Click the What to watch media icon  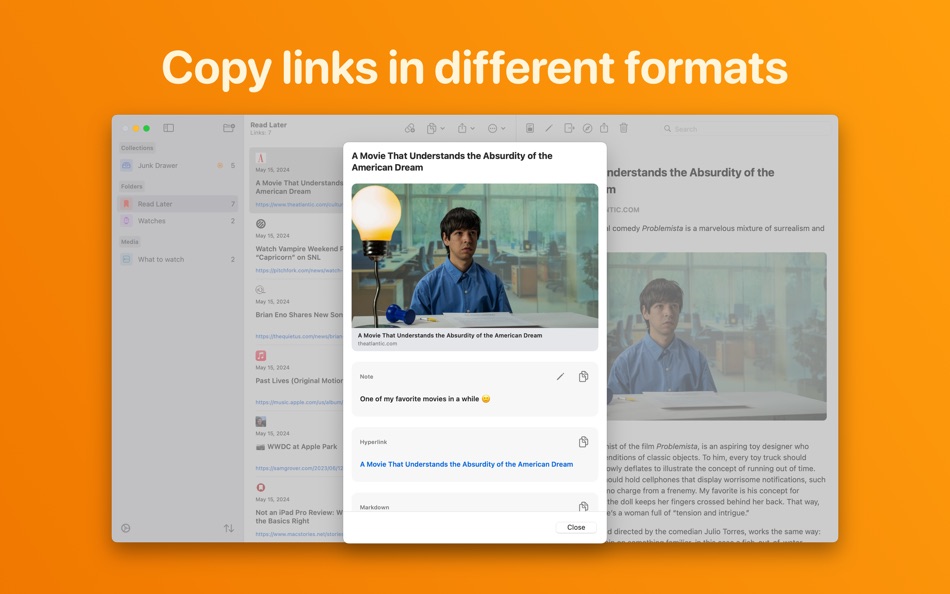coord(126,259)
